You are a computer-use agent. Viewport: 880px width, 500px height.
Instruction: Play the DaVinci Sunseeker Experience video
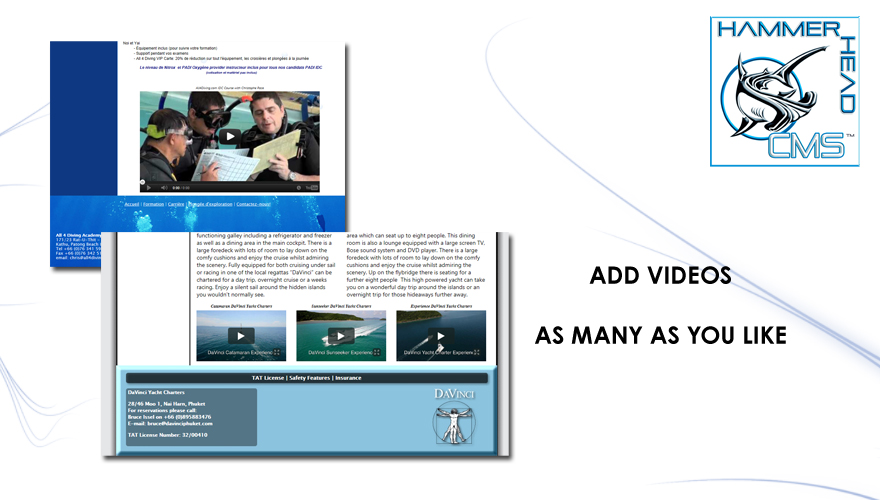(x=341, y=336)
